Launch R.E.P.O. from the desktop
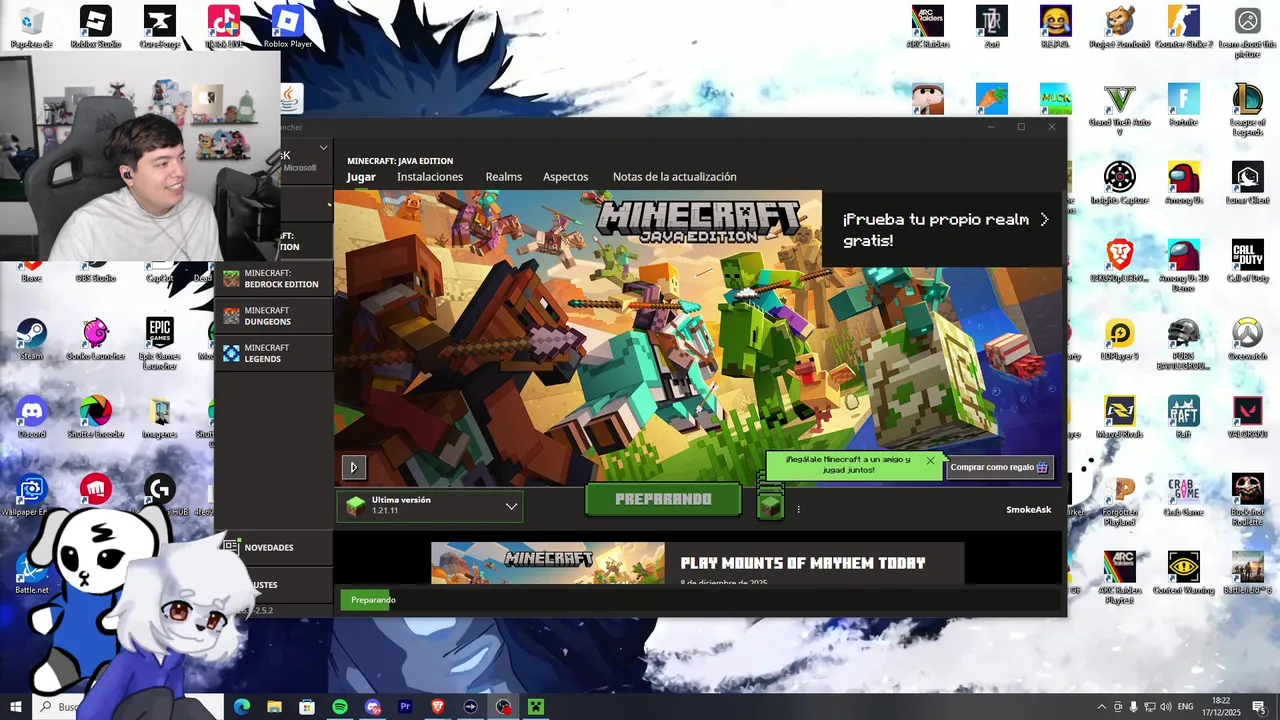 [1056, 27]
